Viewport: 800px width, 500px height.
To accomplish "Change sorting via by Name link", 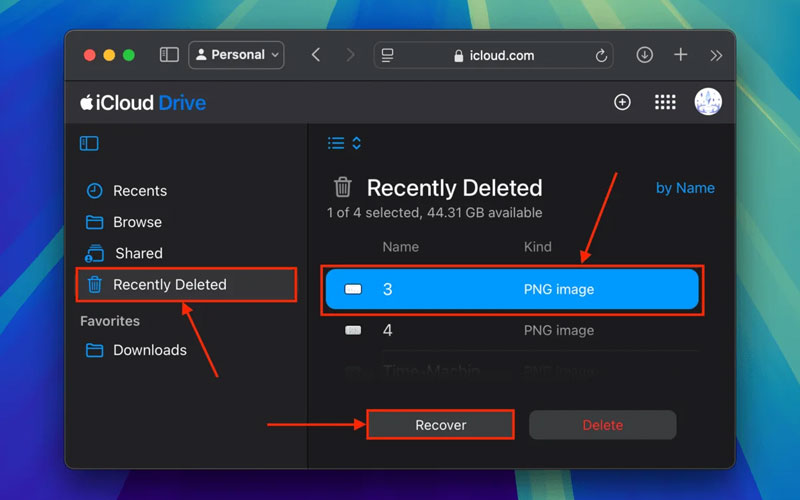I will pos(685,188).
